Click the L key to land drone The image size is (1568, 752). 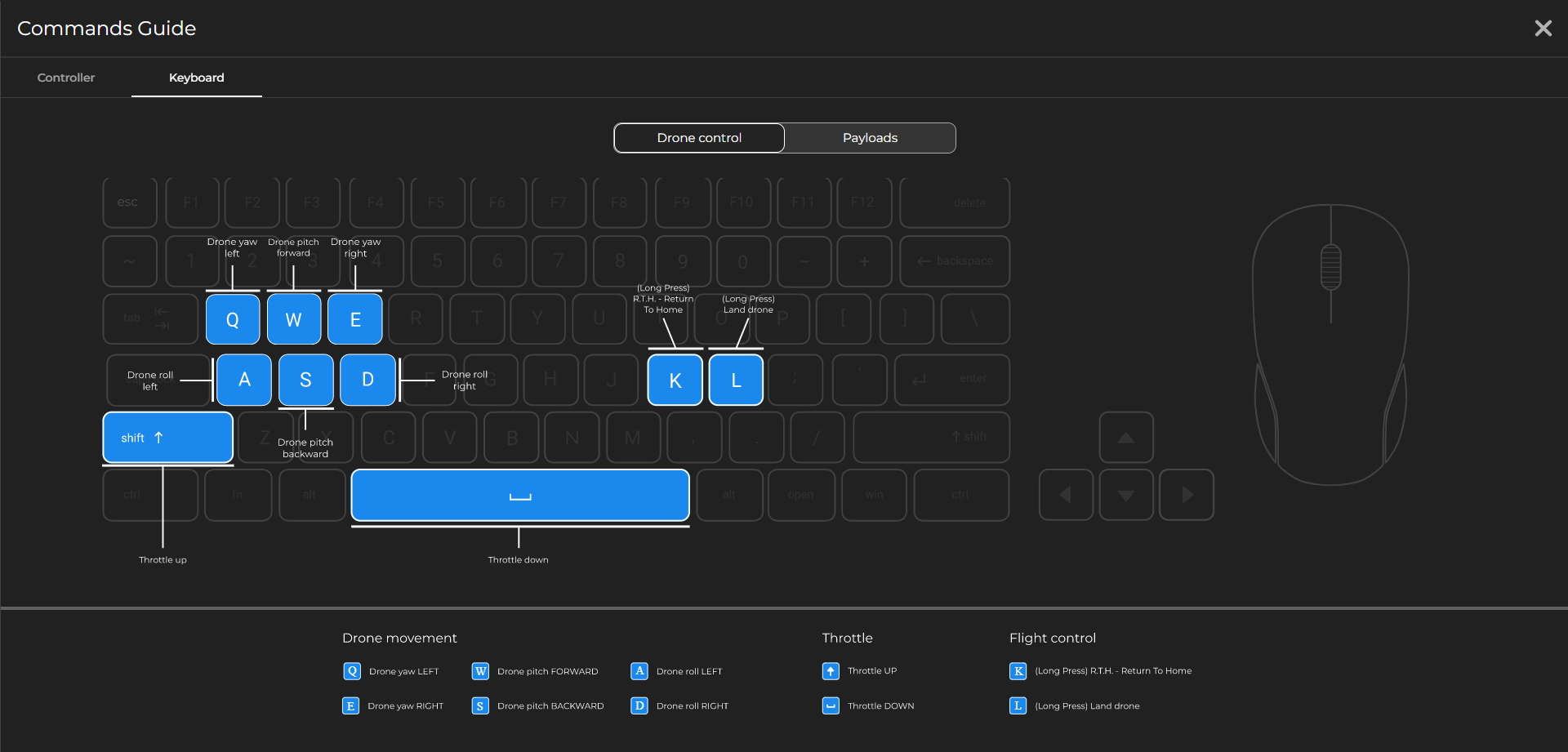coord(736,380)
